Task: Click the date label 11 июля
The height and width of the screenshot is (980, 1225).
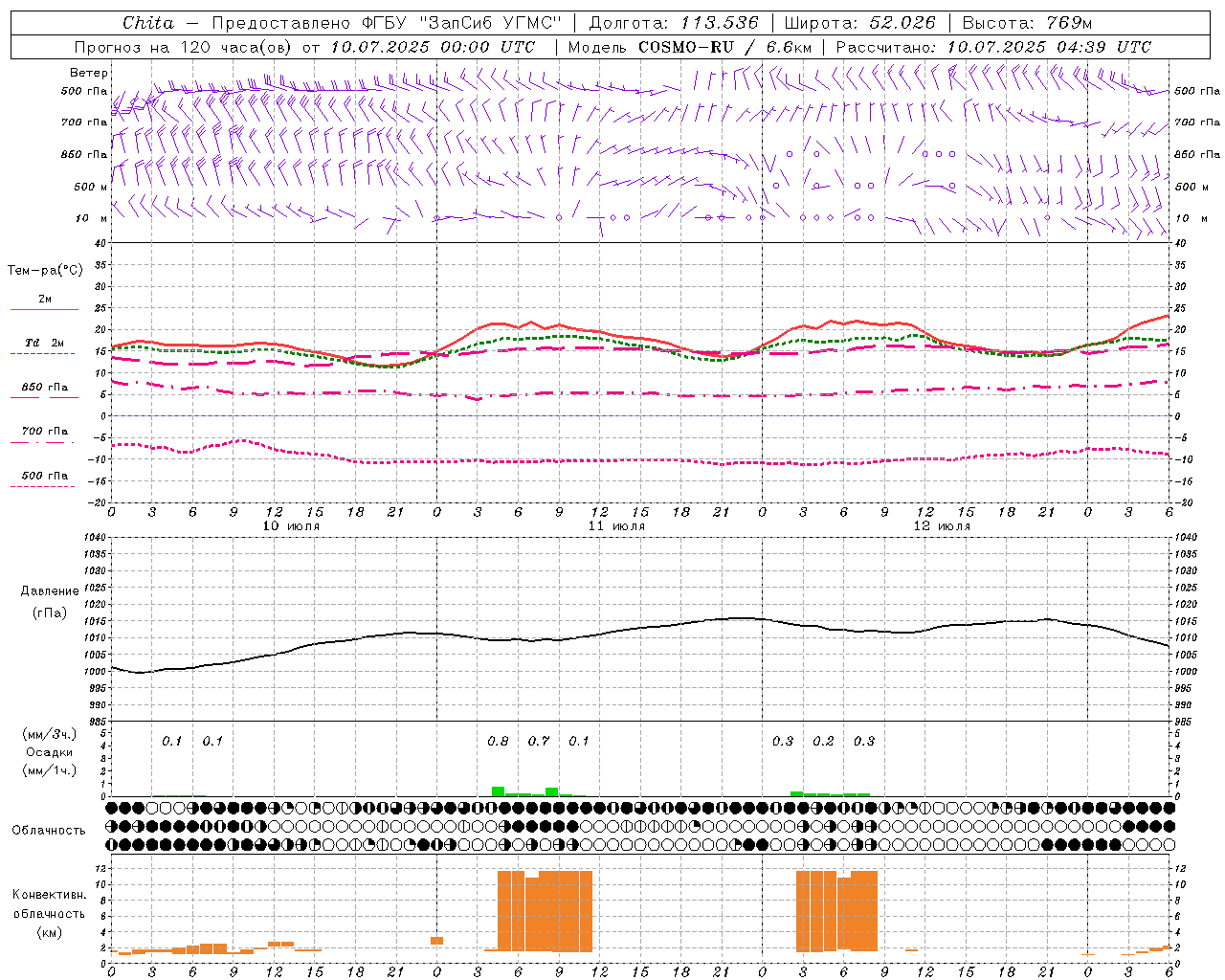Action: click(x=616, y=526)
